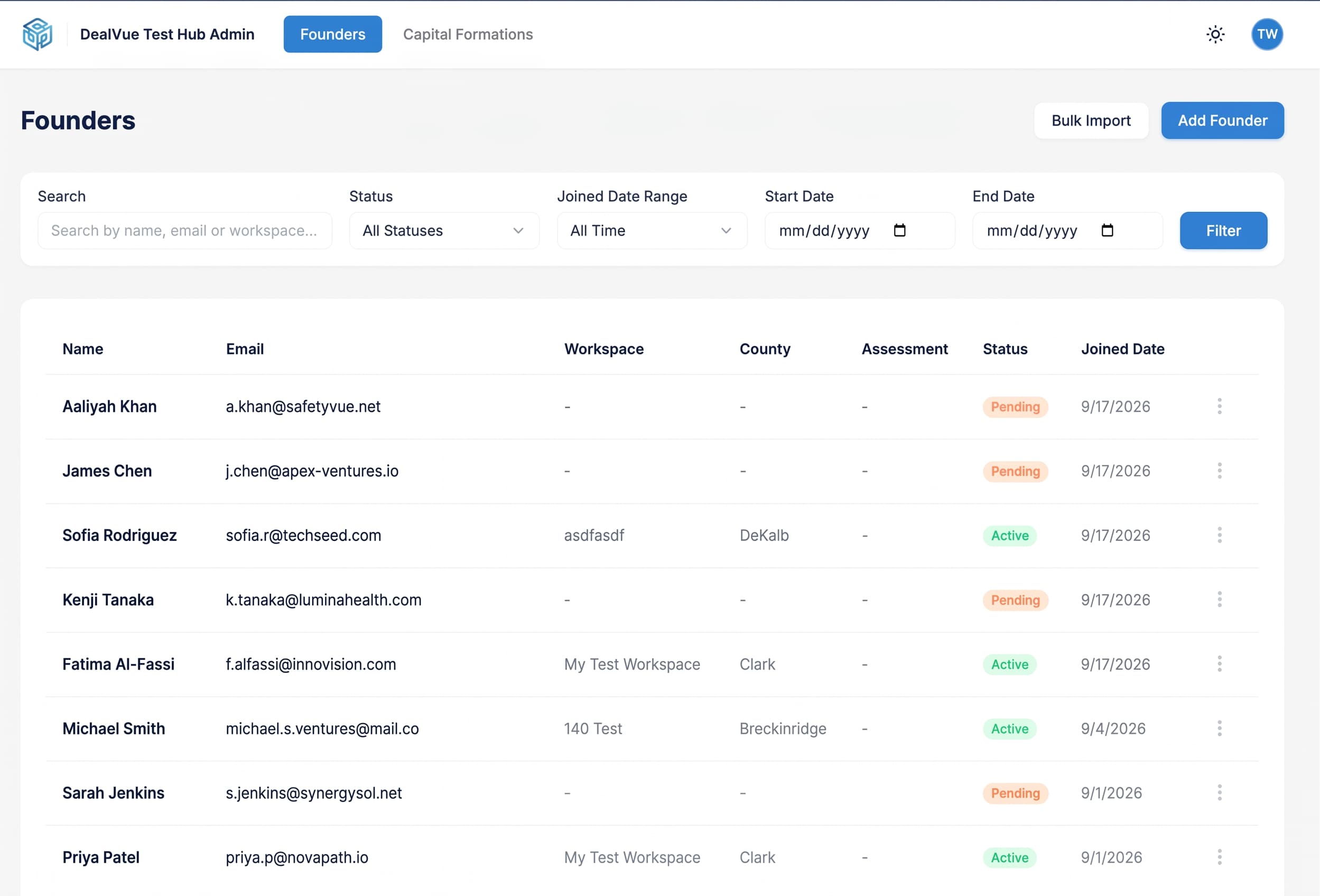
Task: Click the Bulk Import button
Action: pyautogui.click(x=1091, y=120)
